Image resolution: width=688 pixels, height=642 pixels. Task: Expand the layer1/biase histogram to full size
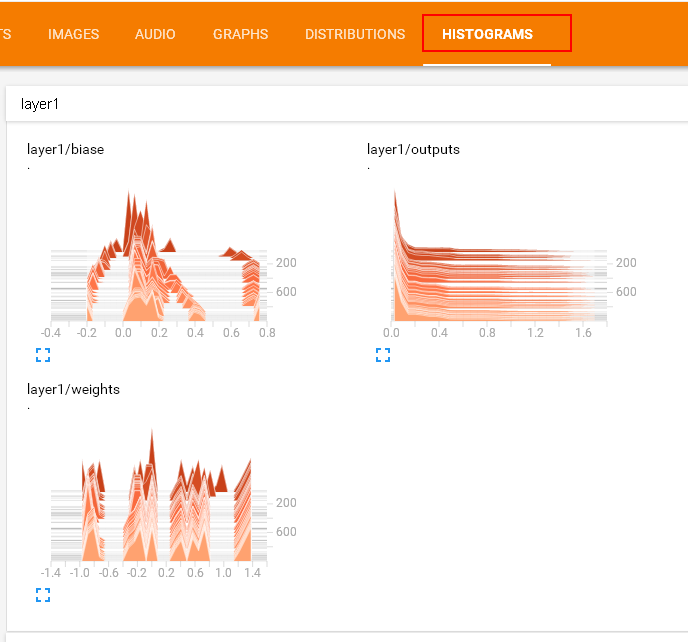tap(43, 355)
